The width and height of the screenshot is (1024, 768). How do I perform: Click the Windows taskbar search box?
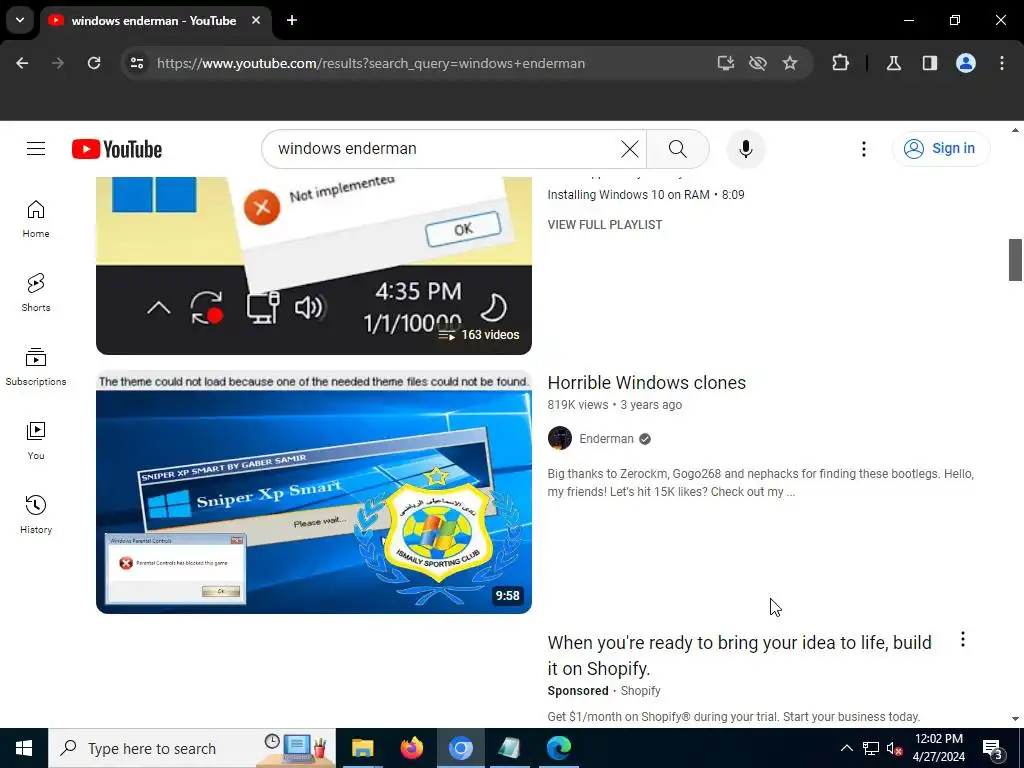click(192, 748)
